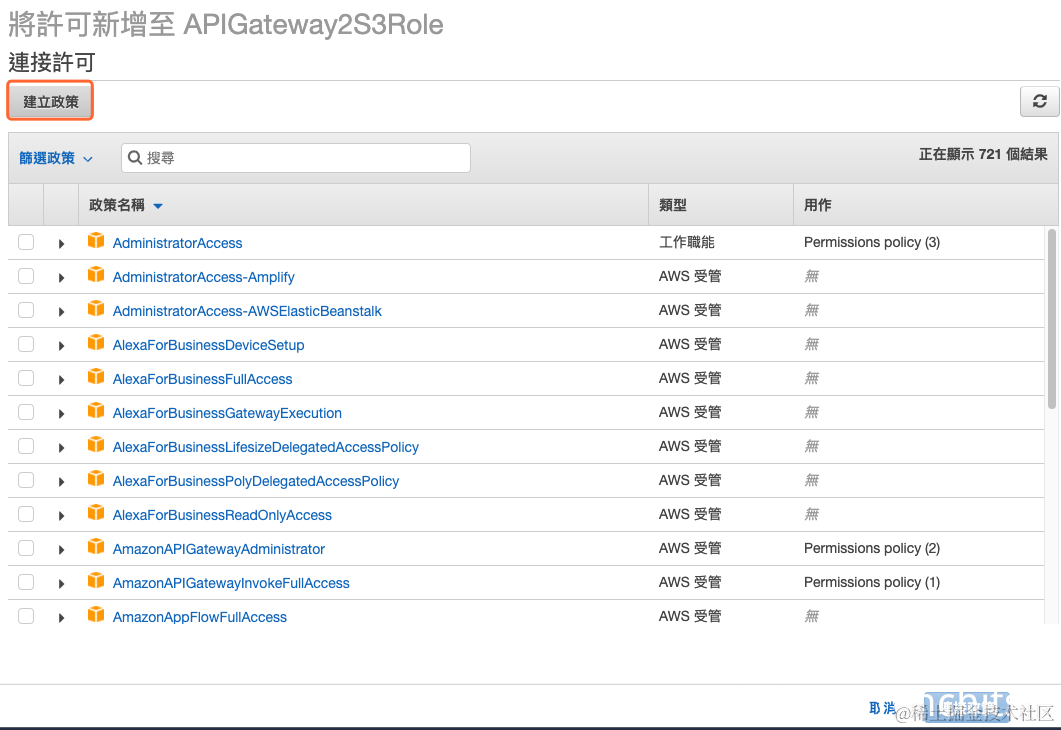Click the policy icon for AlexaForBusinessDeviceSetup
Viewport: 1061px width, 730px height.
pos(96,342)
